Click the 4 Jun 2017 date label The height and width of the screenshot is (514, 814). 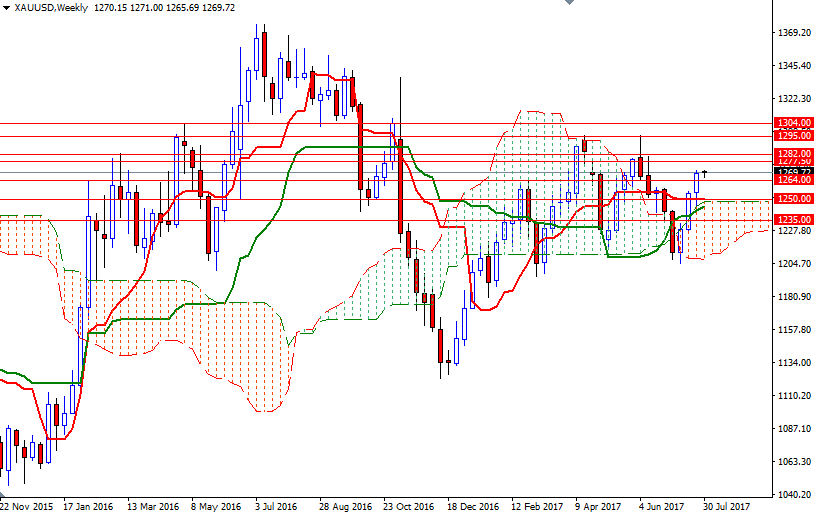[661, 507]
